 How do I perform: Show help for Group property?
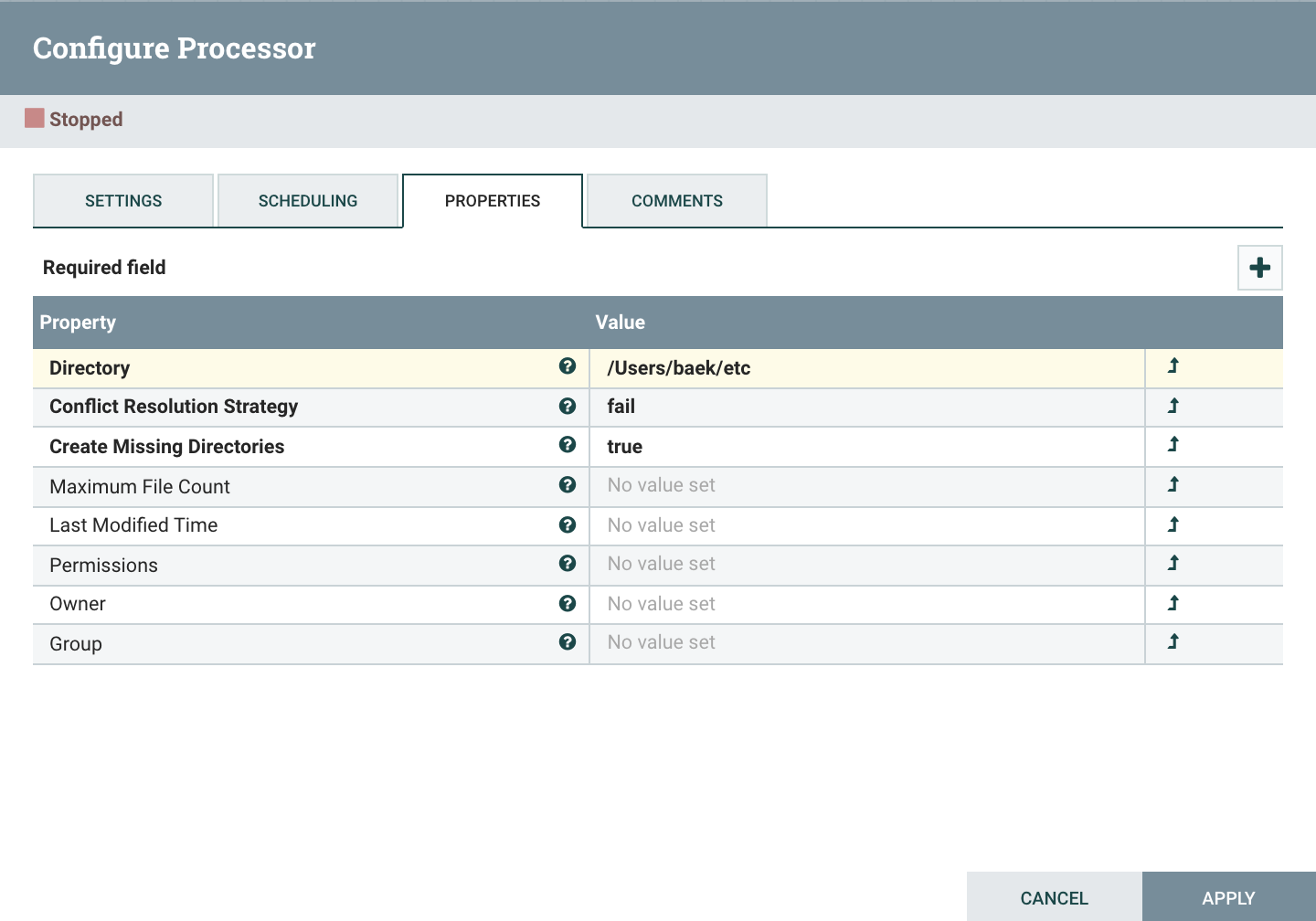pyautogui.click(x=568, y=642)
